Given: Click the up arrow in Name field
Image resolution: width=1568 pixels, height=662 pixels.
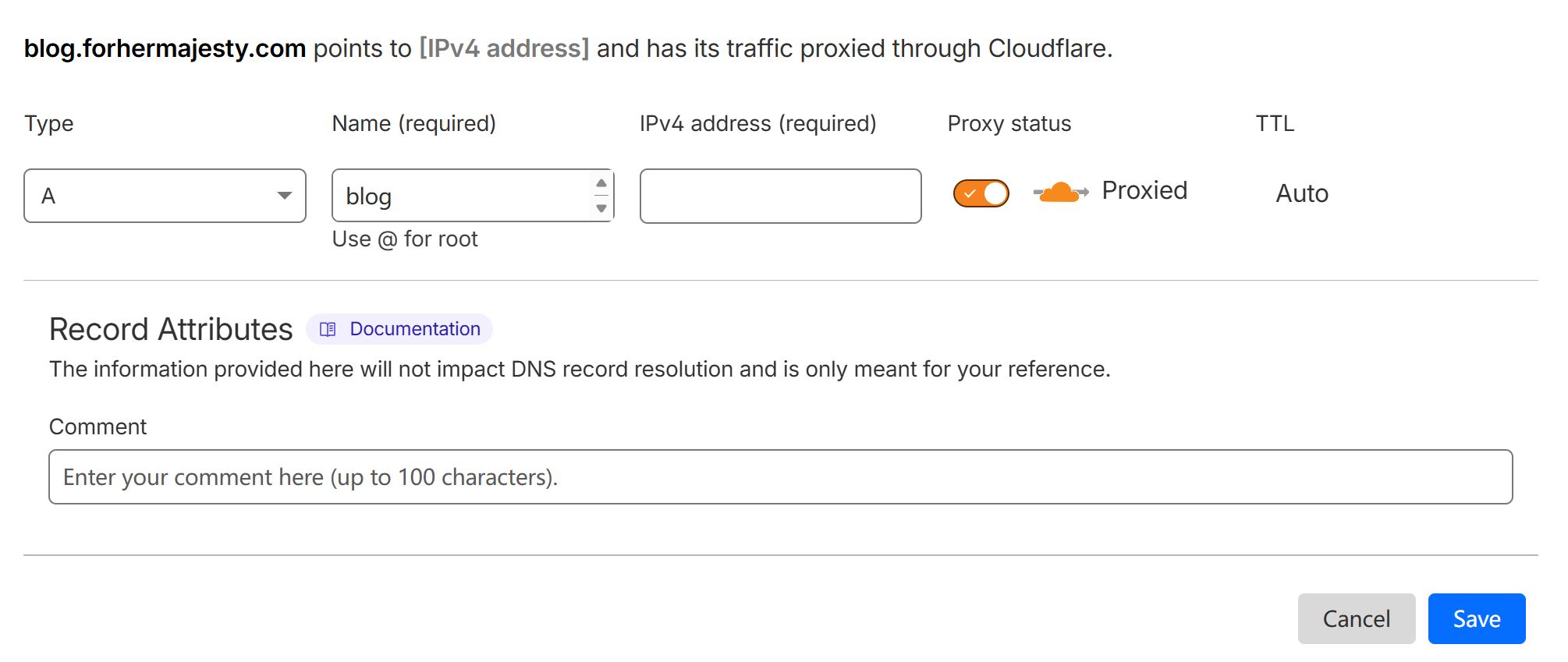Looking at the screenshot, I should point(601,183).
